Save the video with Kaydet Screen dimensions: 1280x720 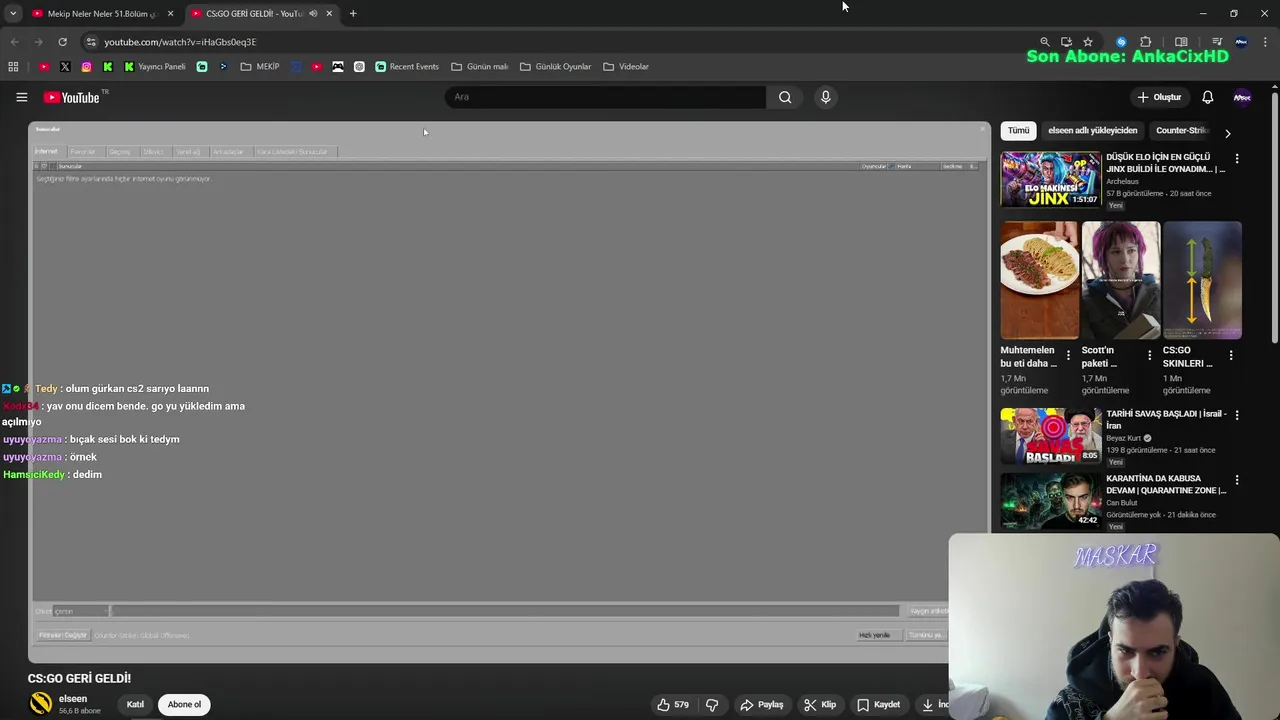(x=878, y=705)
